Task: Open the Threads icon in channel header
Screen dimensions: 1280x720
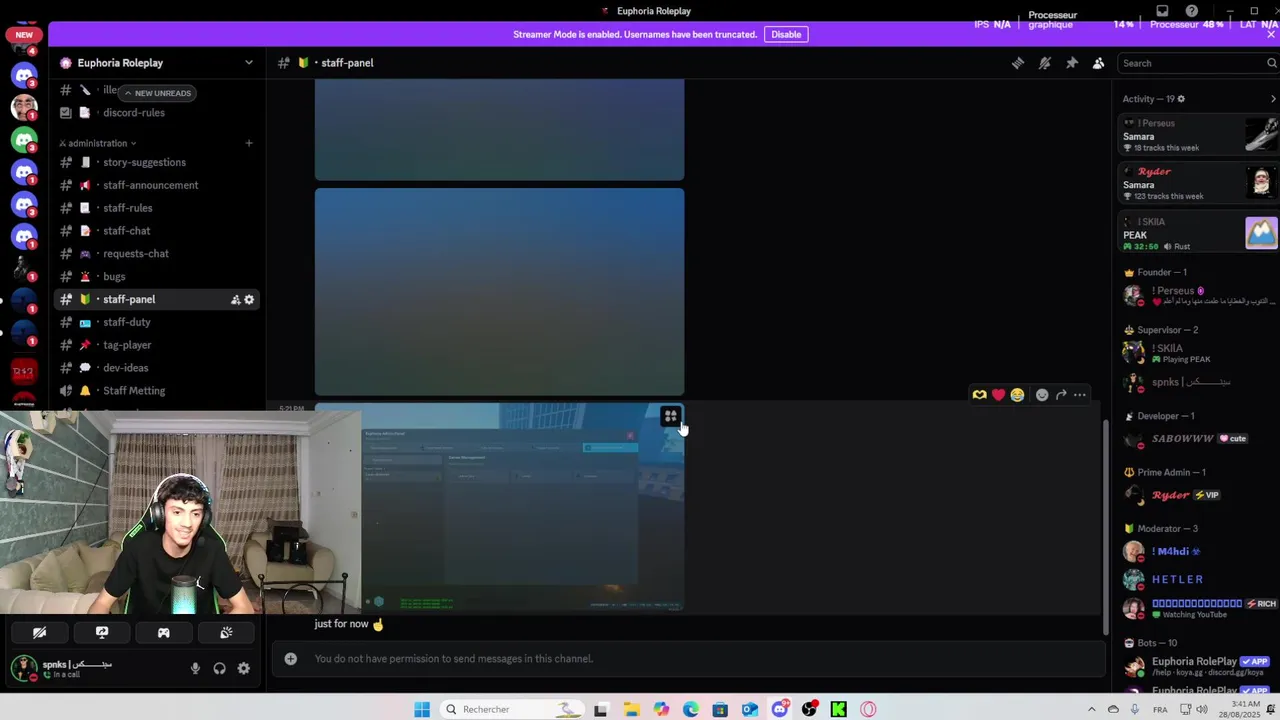Action: point(1018,63)
